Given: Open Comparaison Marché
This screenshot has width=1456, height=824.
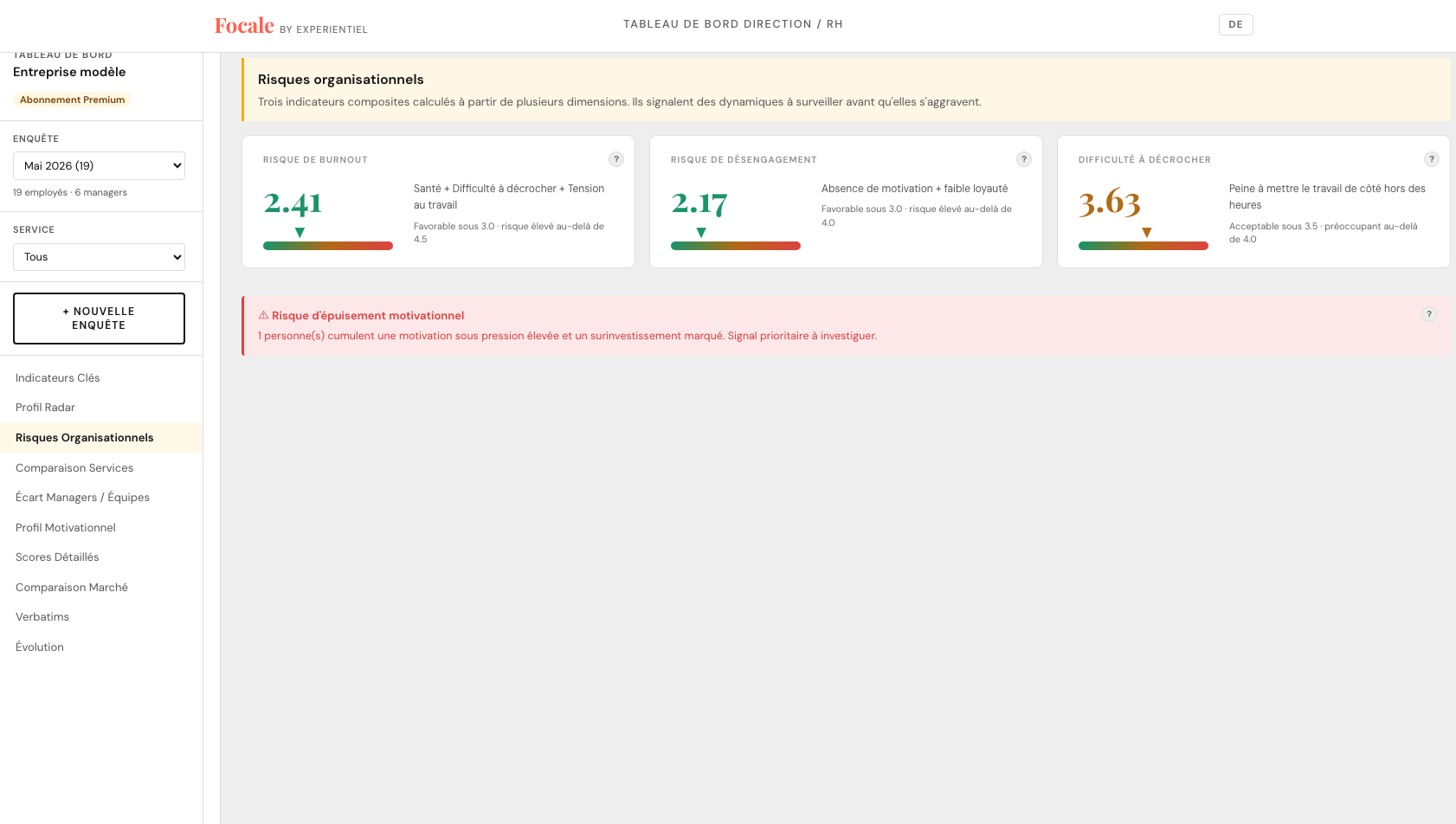Looking at the screenshot, I should coord(101,588).
